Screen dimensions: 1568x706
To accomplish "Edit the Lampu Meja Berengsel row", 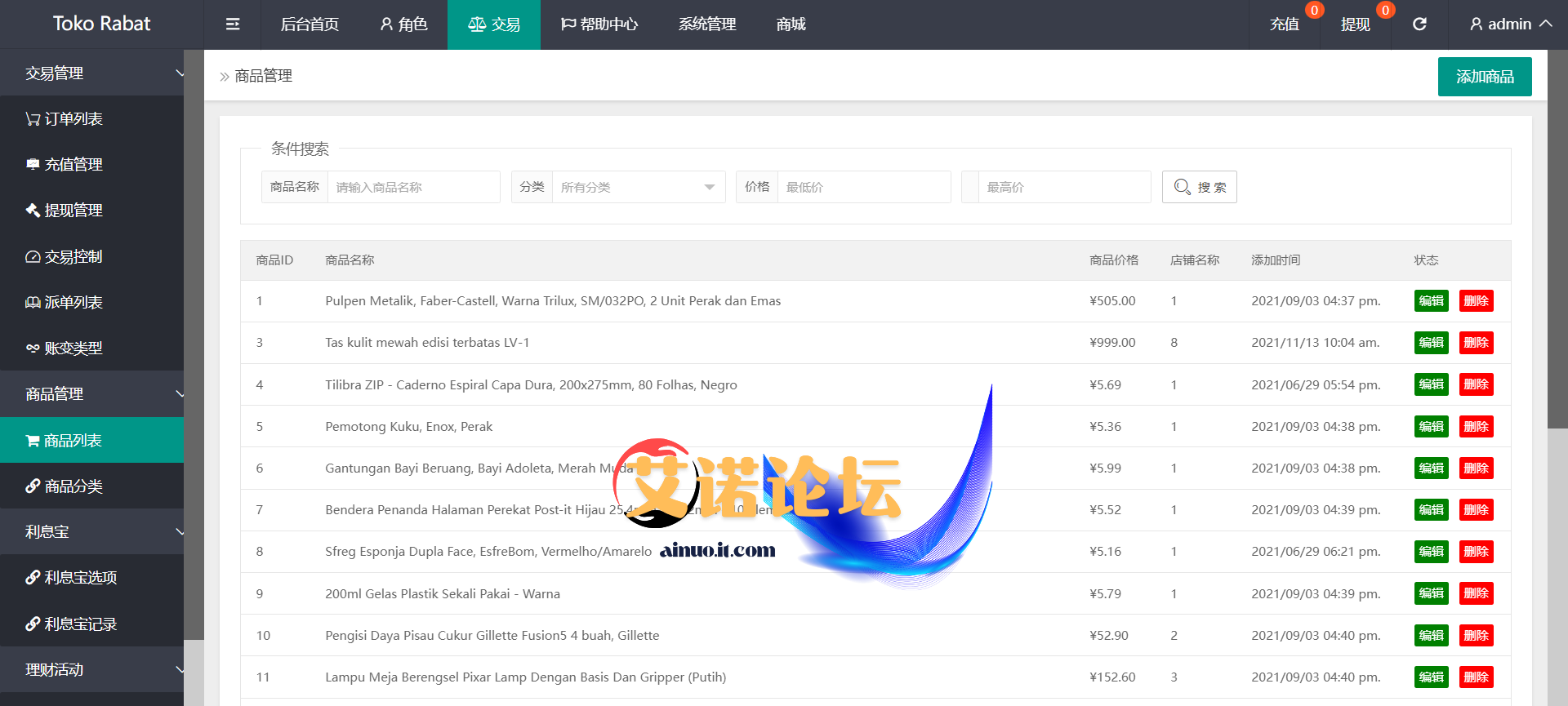I will (1431, 677).
